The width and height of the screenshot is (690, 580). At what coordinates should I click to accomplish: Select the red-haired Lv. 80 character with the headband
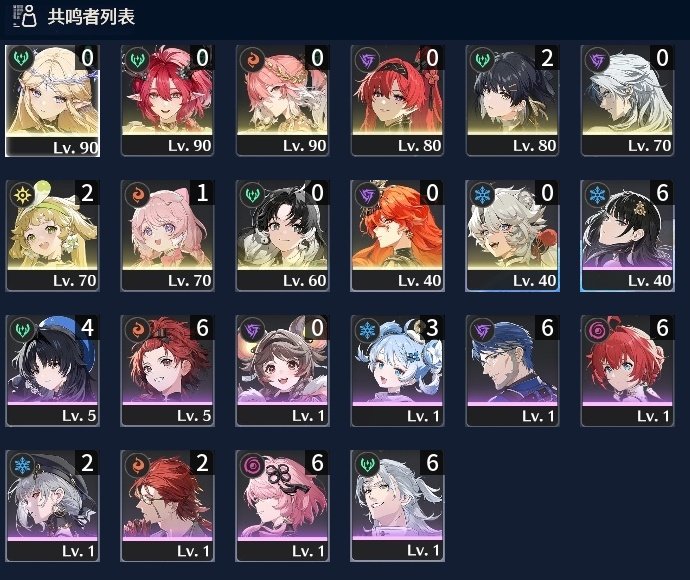pyautogui.click(x=397, y=101)
